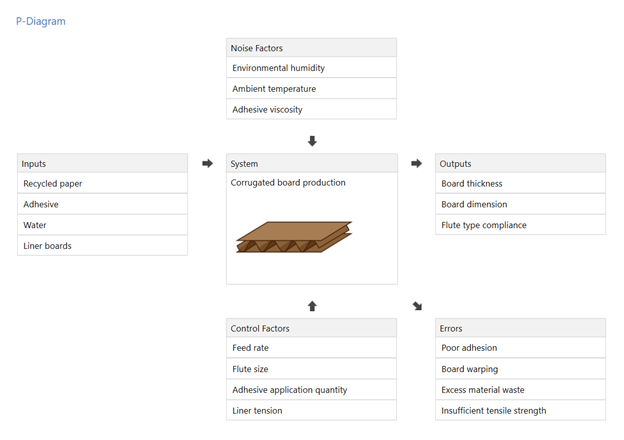The image size is (624, 440).
Task: Click the Liner boards input row
Action: point(102,245)
